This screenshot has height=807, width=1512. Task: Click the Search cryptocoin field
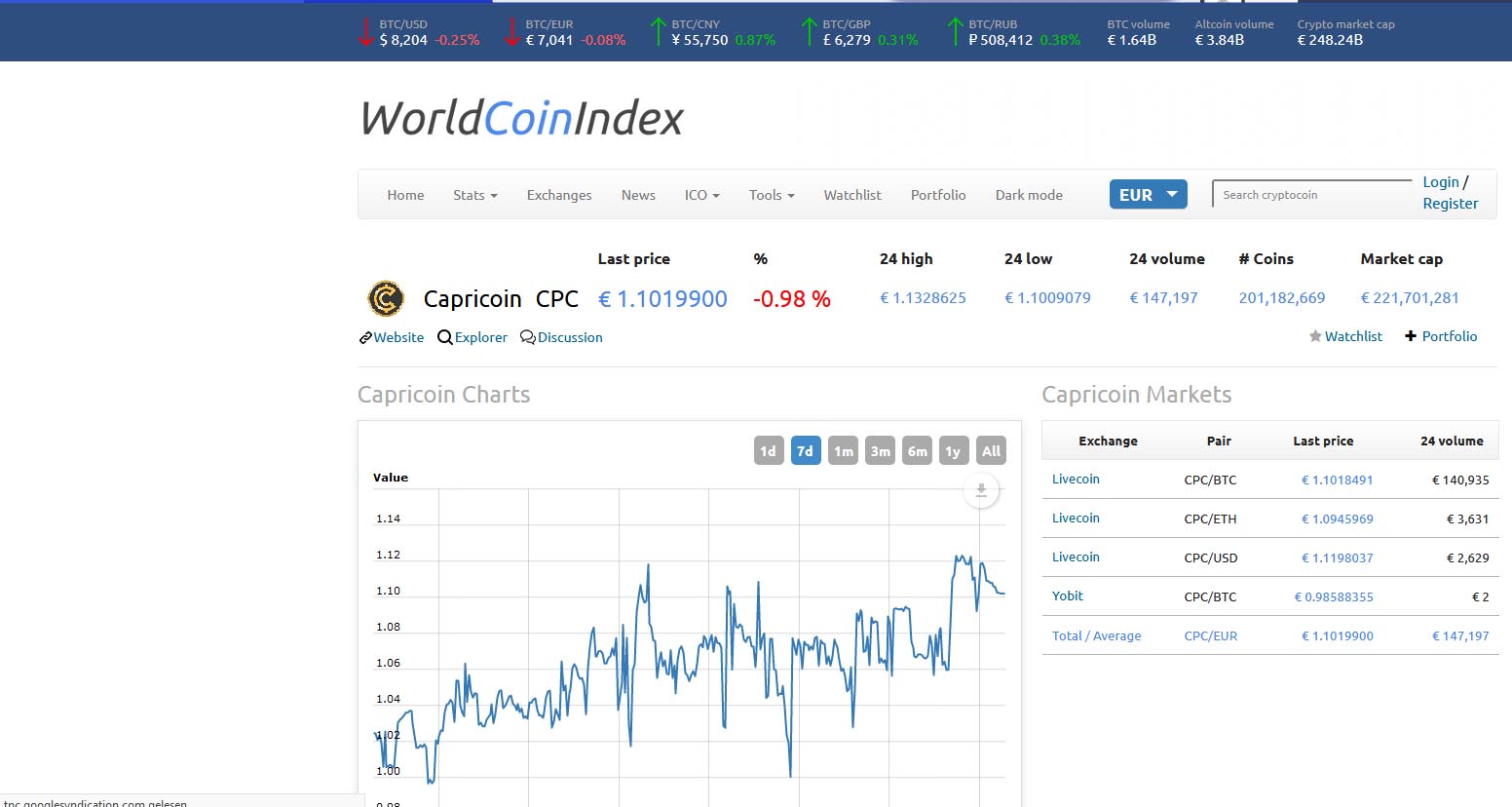coord(1312,195)
